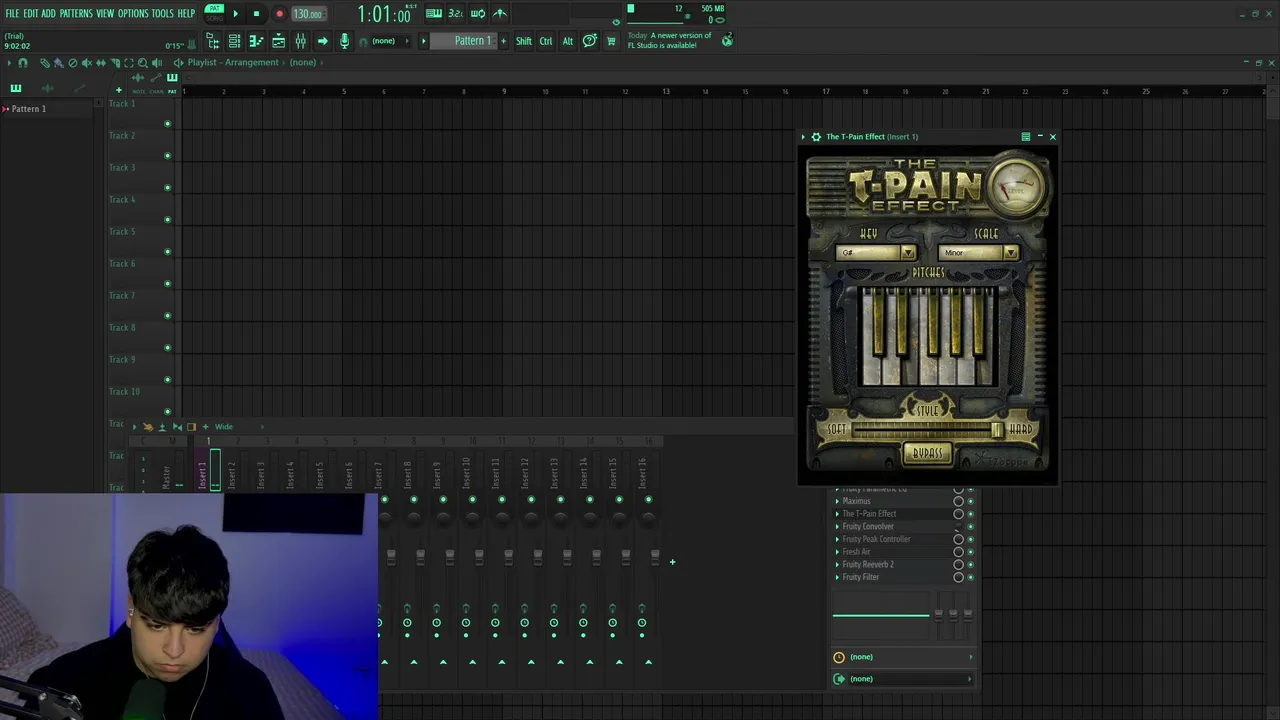The width and height of the screenshot is (1280, 720).
Task: Mute Track 1 green playlist LED
Action: [x=167, y=124]
